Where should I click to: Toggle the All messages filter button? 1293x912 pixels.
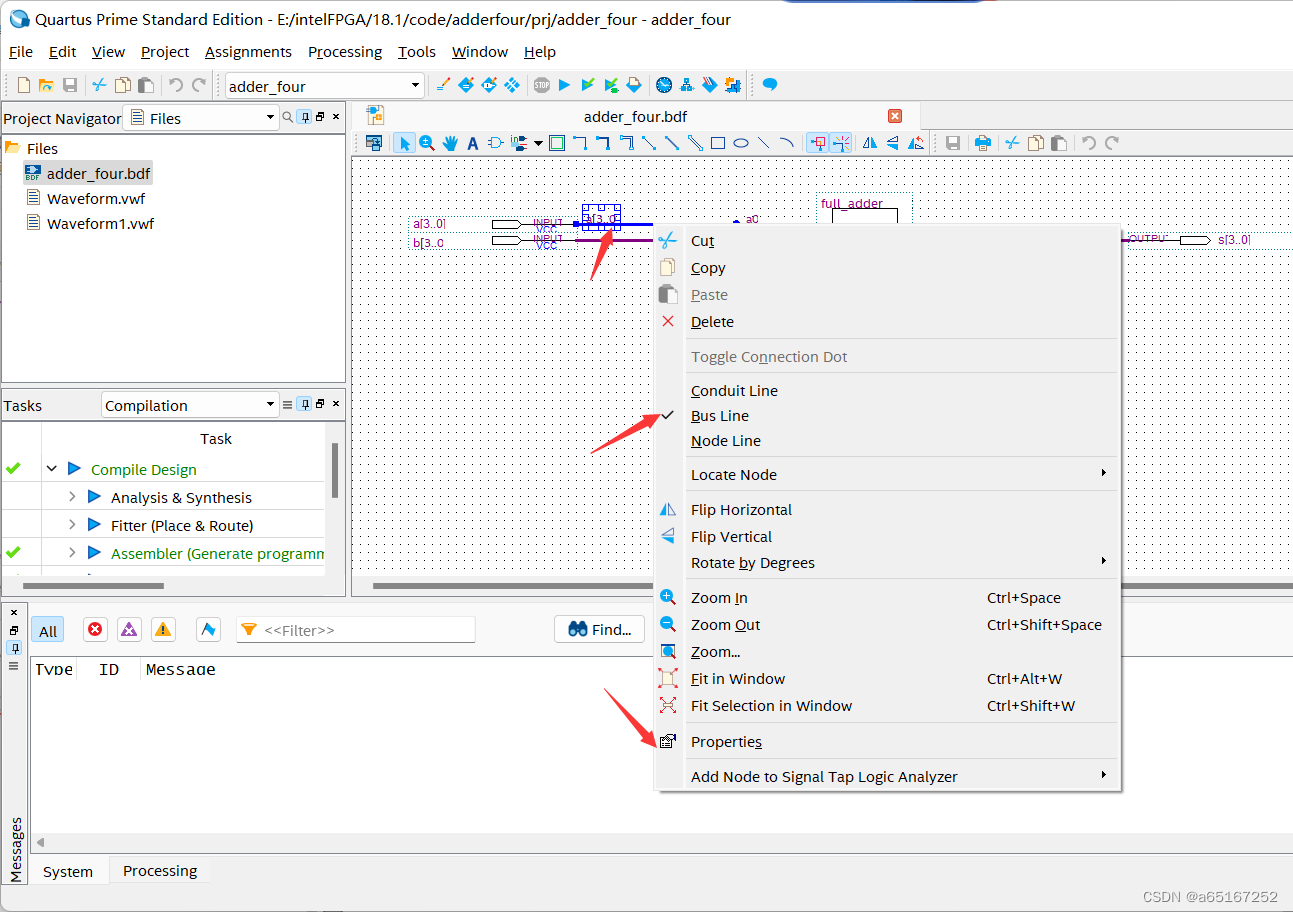click(x=48, y=630)
